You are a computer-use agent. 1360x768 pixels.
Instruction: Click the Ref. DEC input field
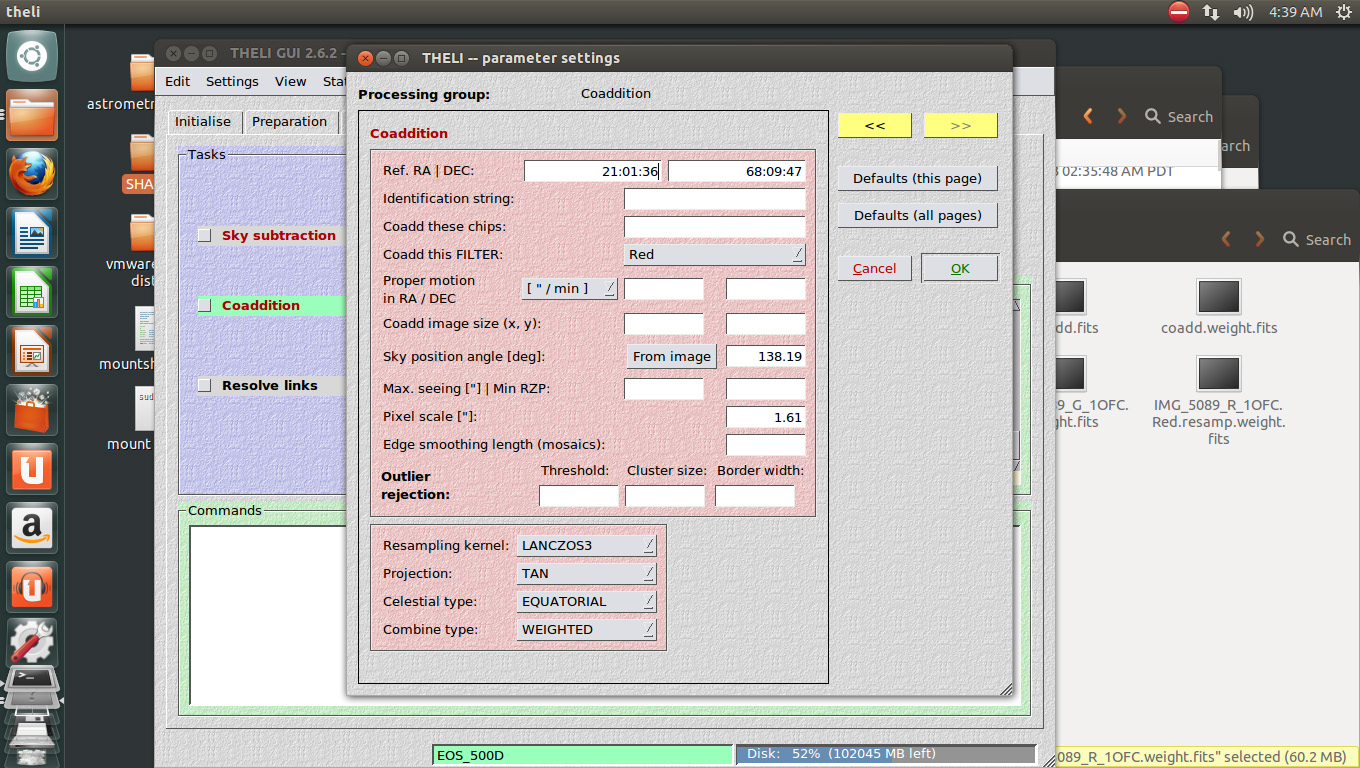pyautogui.click(x=737, y=171)
